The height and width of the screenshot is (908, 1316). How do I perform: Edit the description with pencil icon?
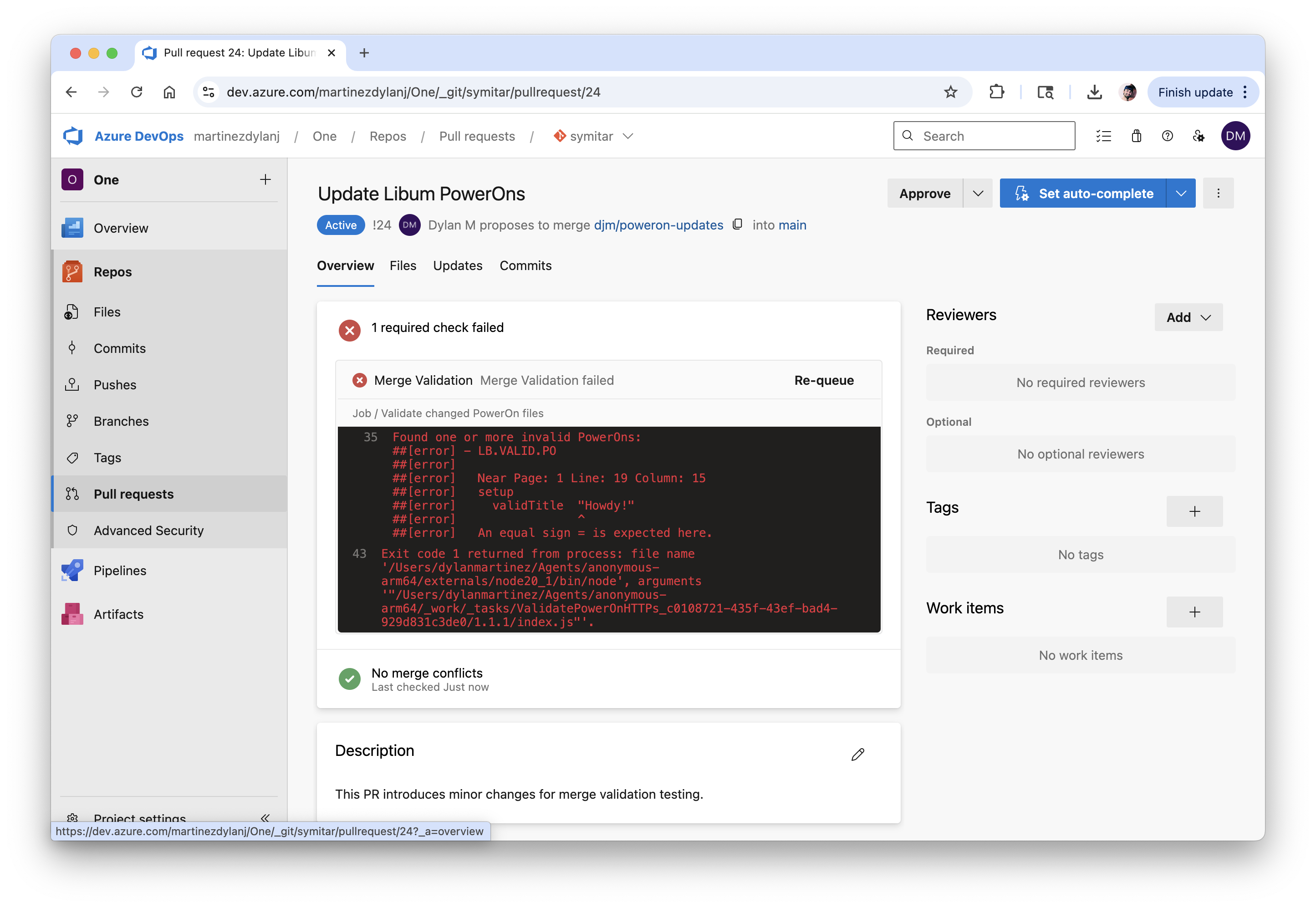[x=857, y=755]
